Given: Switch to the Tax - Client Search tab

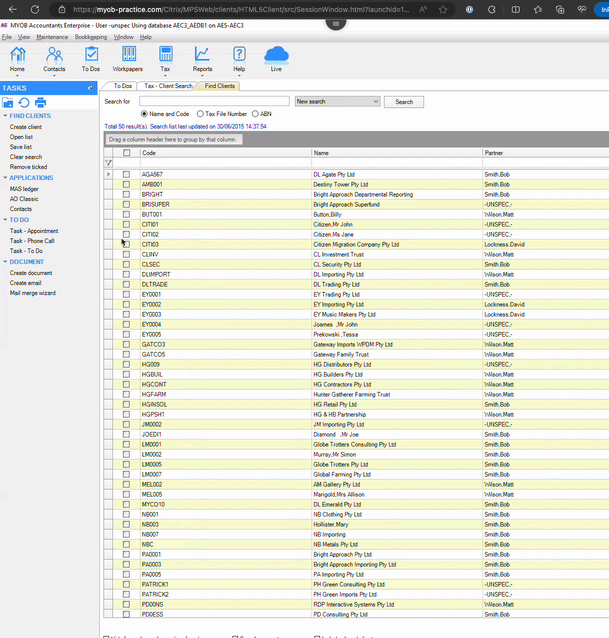Looking at the screenshot, I should (x=167, y=87).
